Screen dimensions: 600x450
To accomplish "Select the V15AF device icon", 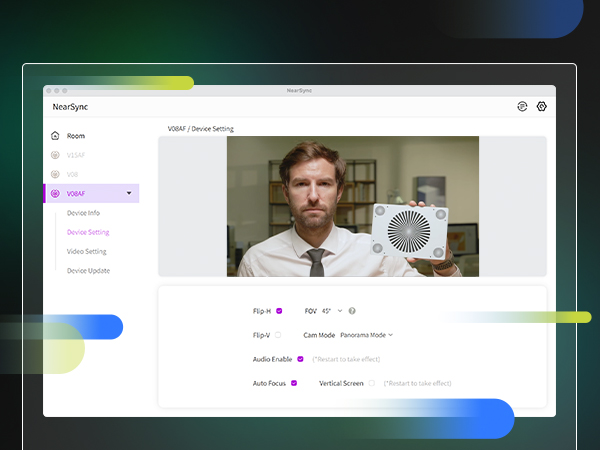I will (x=55, y=155).
